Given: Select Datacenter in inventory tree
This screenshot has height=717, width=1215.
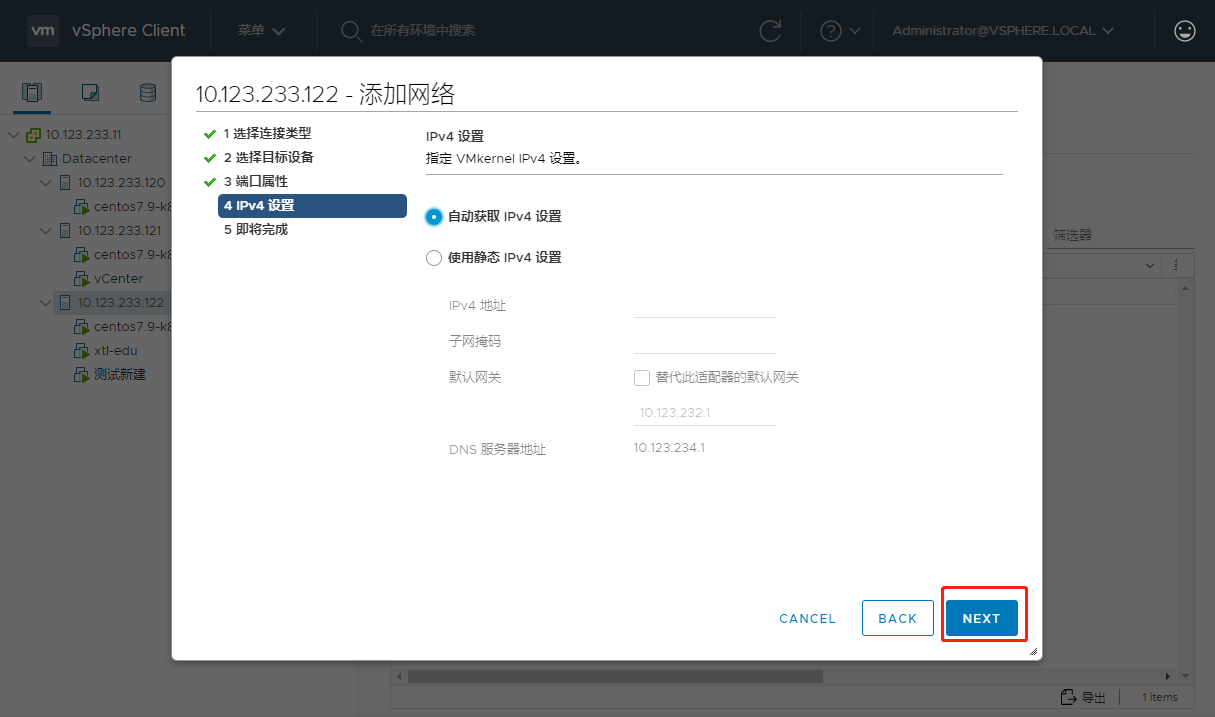Looking at the screenshot, I should click(x=96, y=159).
